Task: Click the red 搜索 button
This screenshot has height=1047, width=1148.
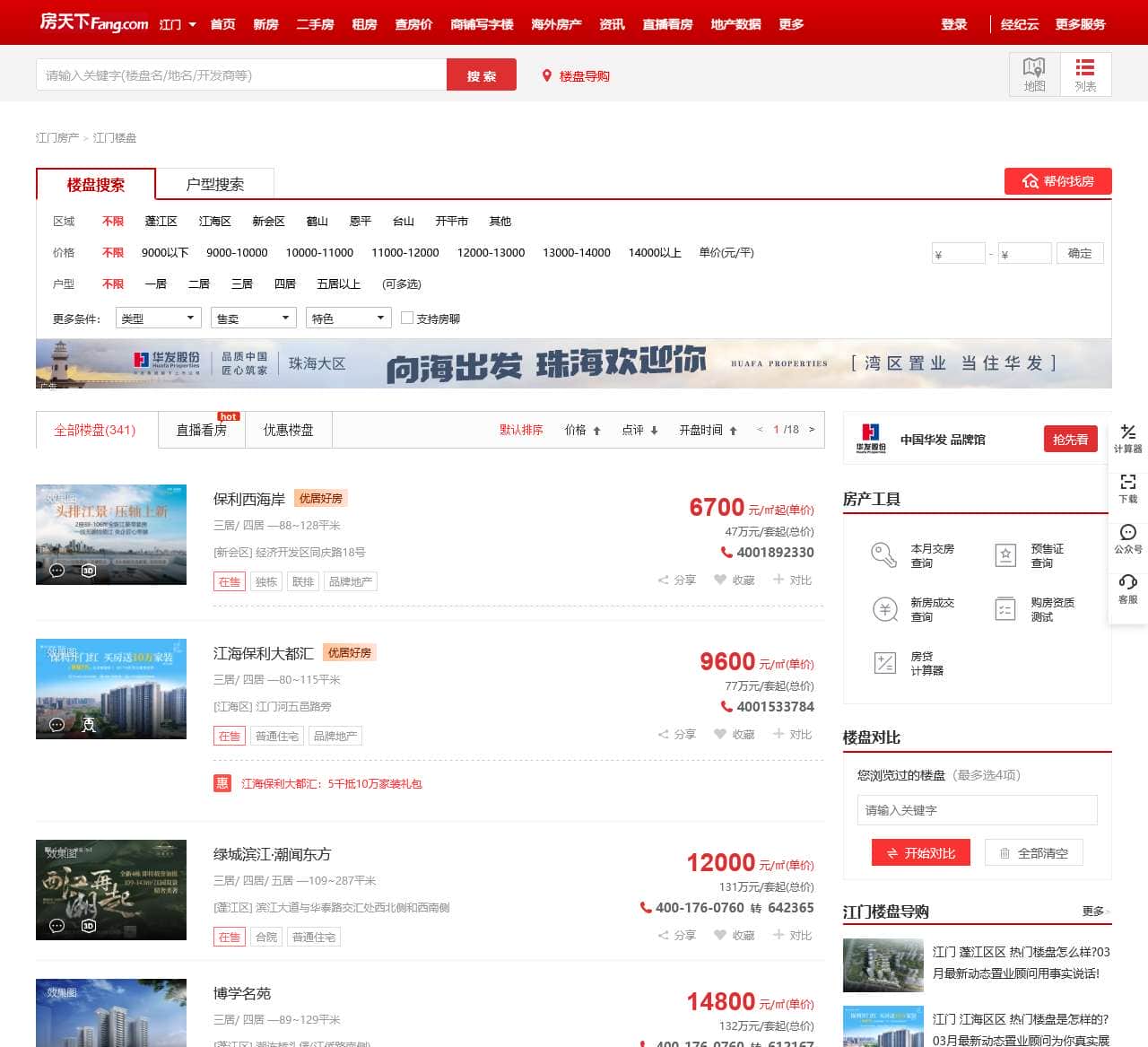Action: click(x=482, y=74)
